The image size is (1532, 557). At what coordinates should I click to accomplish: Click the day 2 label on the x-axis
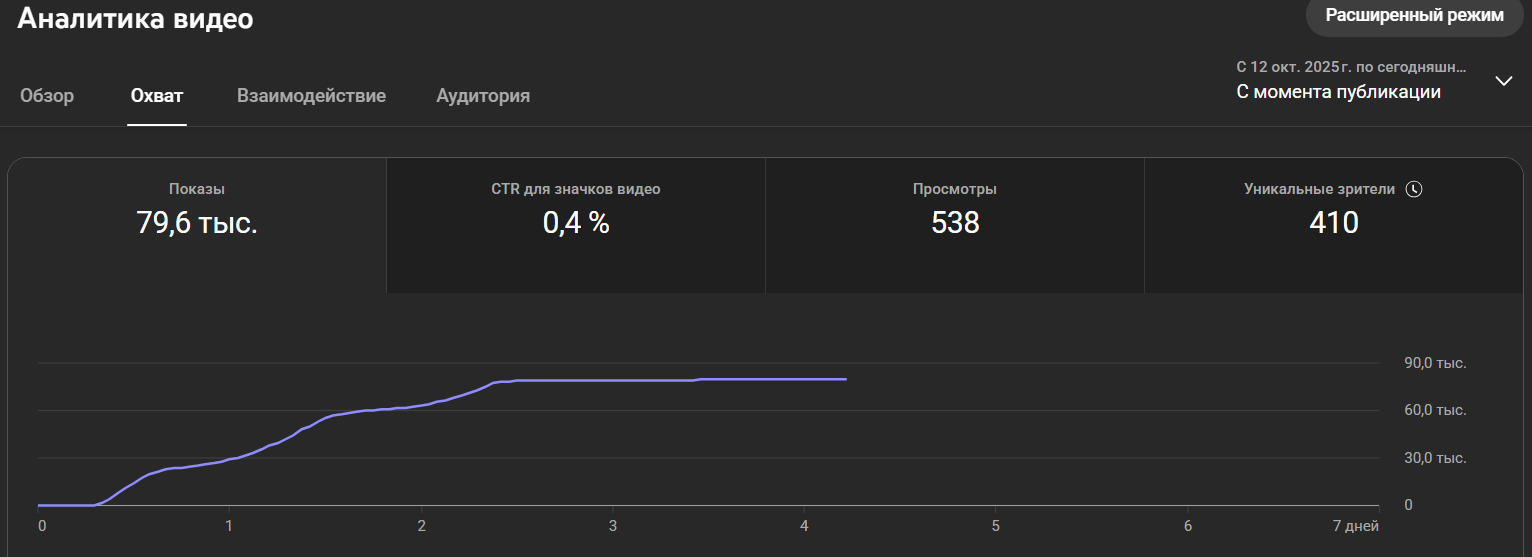click(x=422, y=526)
